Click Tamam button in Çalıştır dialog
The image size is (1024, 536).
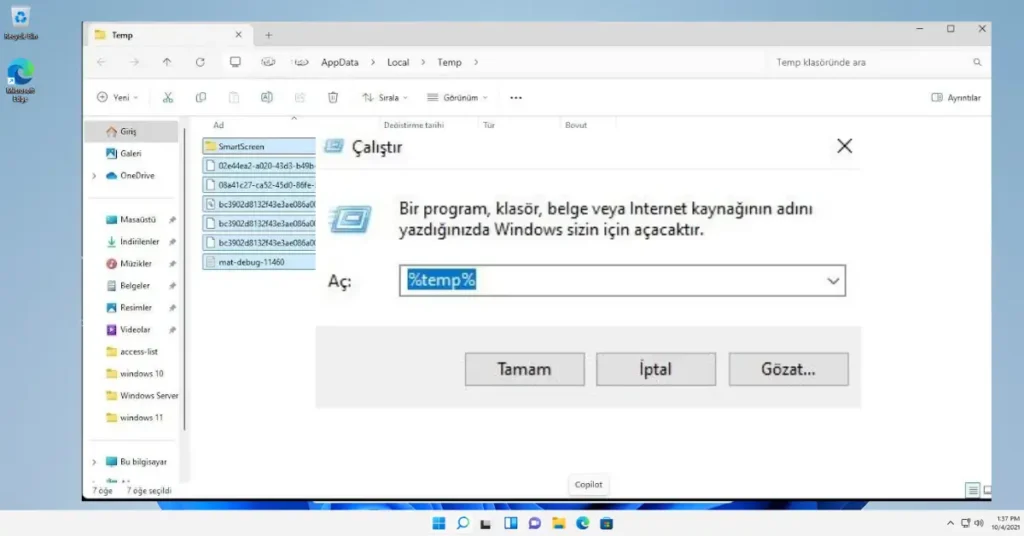[x=524, y=370]
